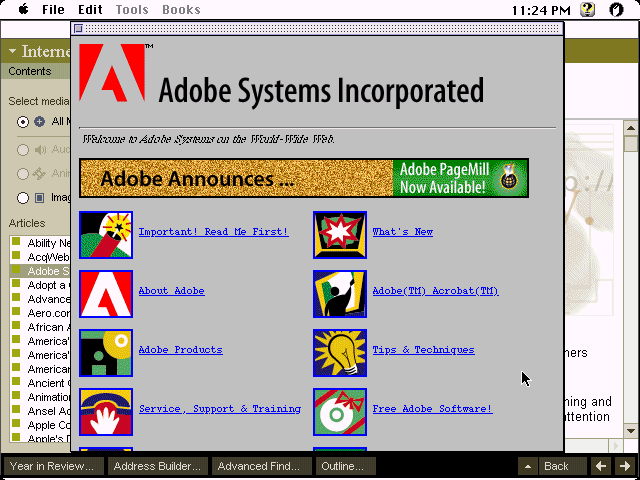
Task: Open the Adobe Acrobat icon
Action: 340,294
